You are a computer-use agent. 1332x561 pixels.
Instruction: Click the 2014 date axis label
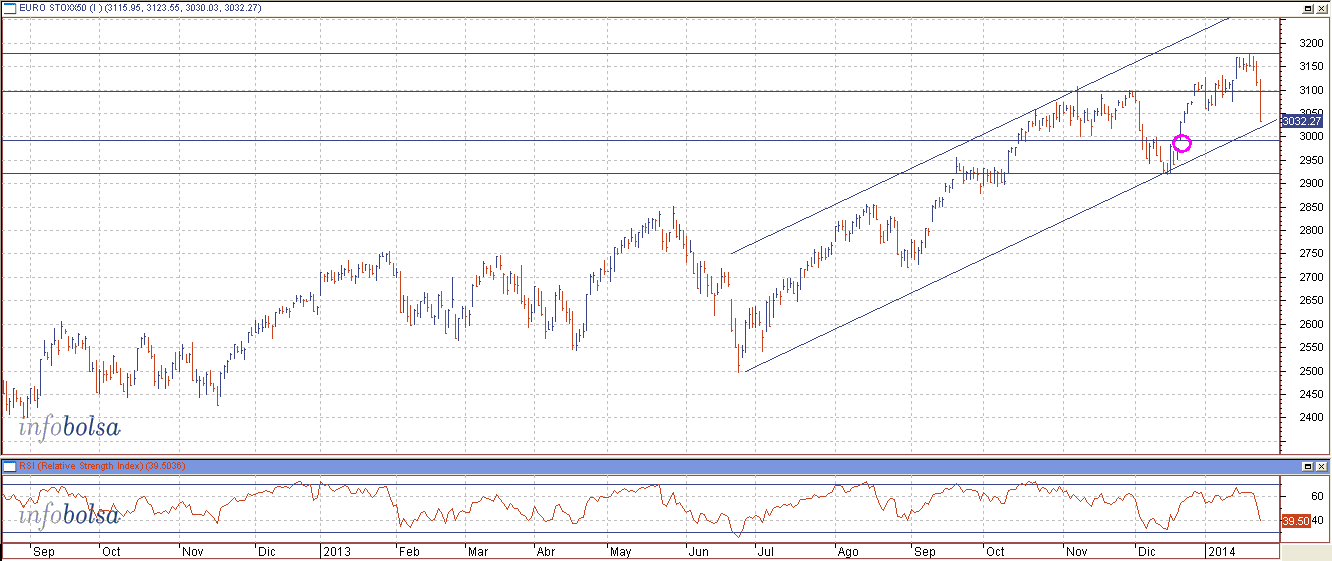(x=1220, y=552)
